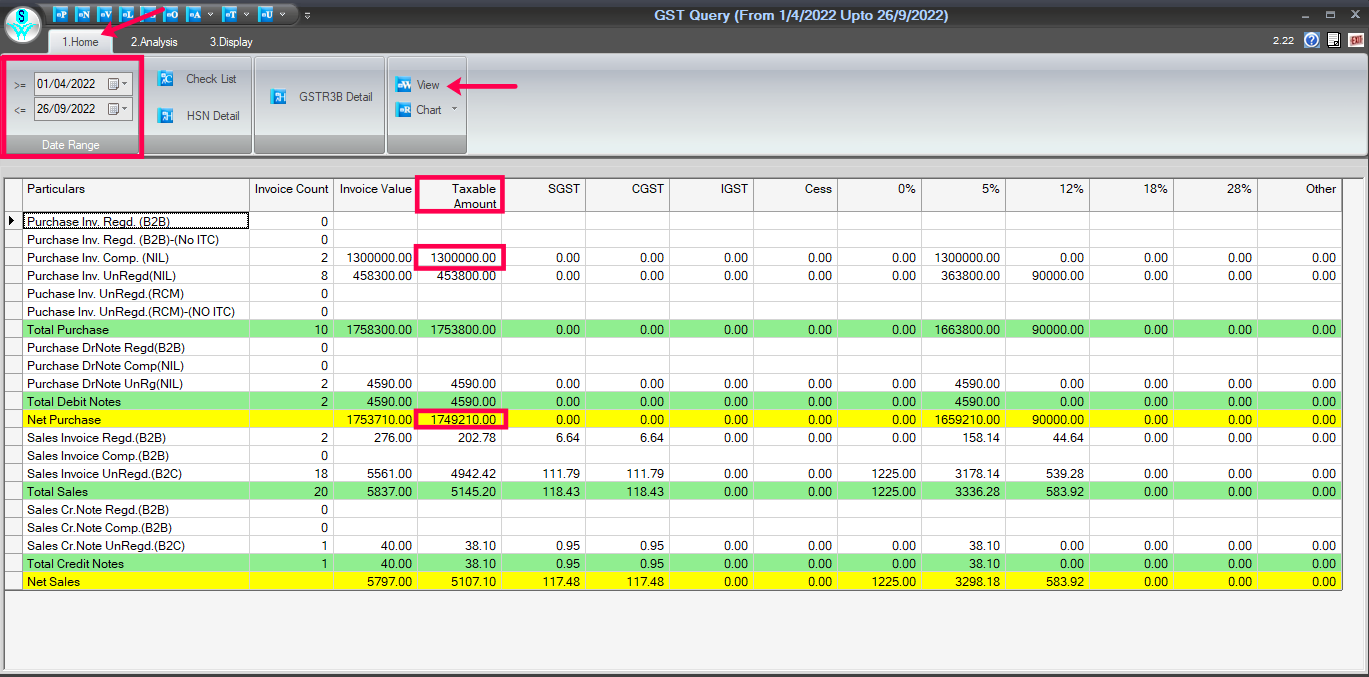This screenshot has width=1369, height=677.
Task: Click the P quick access icon
Action: click(x=61, y=15)
